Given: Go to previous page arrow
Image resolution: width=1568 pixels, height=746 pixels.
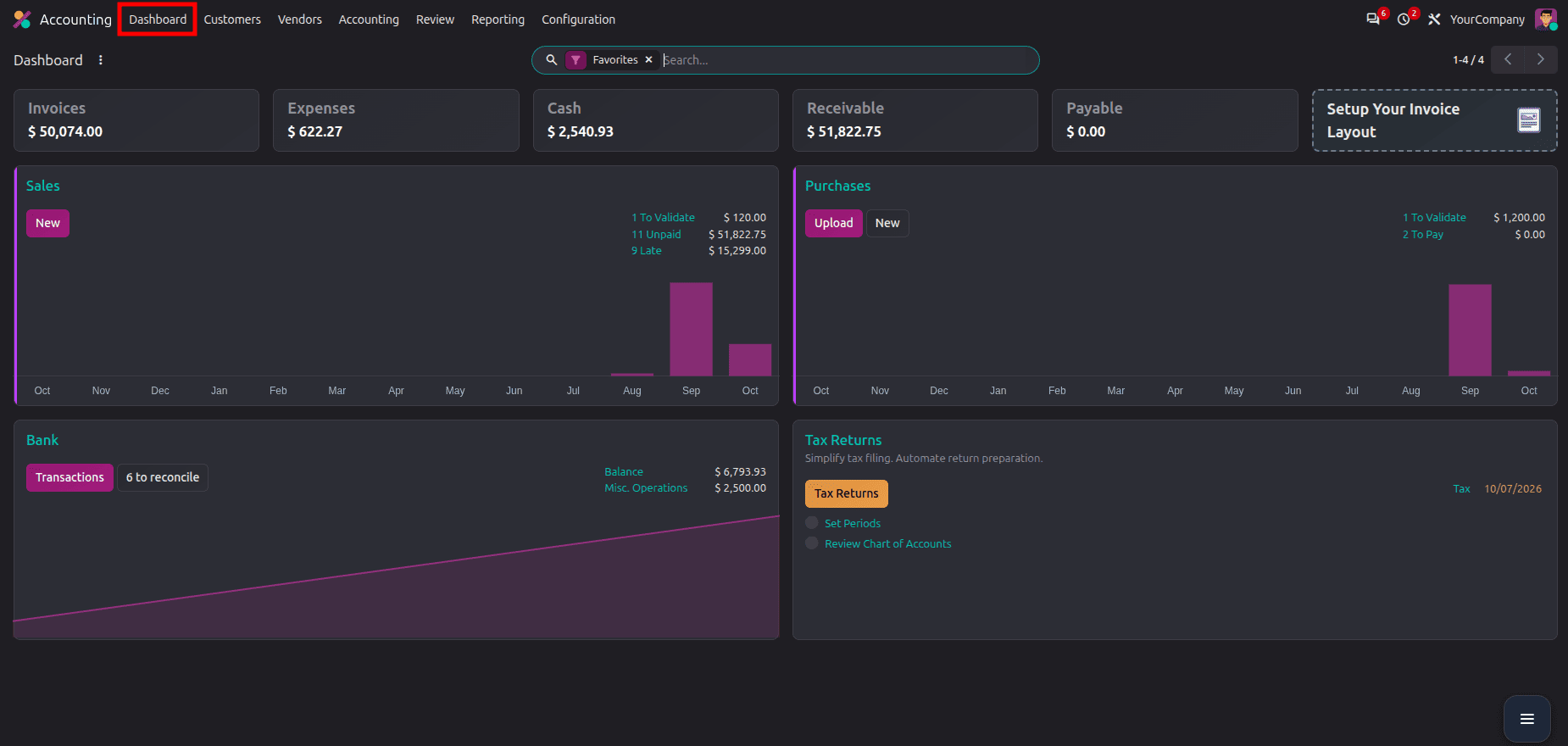Looking at the screenshot, I should (1508, 59).
